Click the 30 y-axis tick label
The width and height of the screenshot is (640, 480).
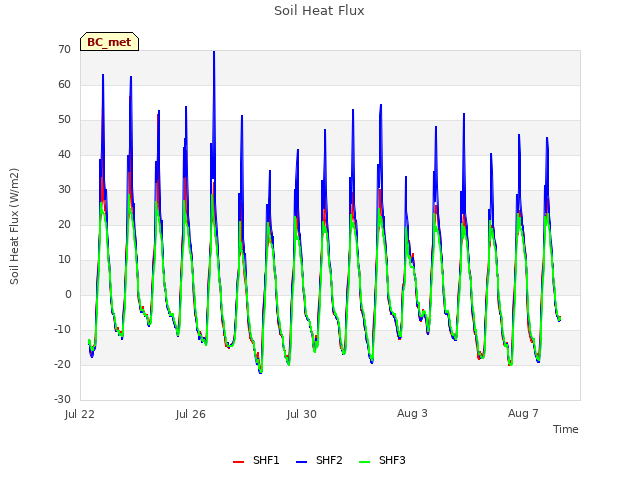pyautogui.click(x=64, y=189)
